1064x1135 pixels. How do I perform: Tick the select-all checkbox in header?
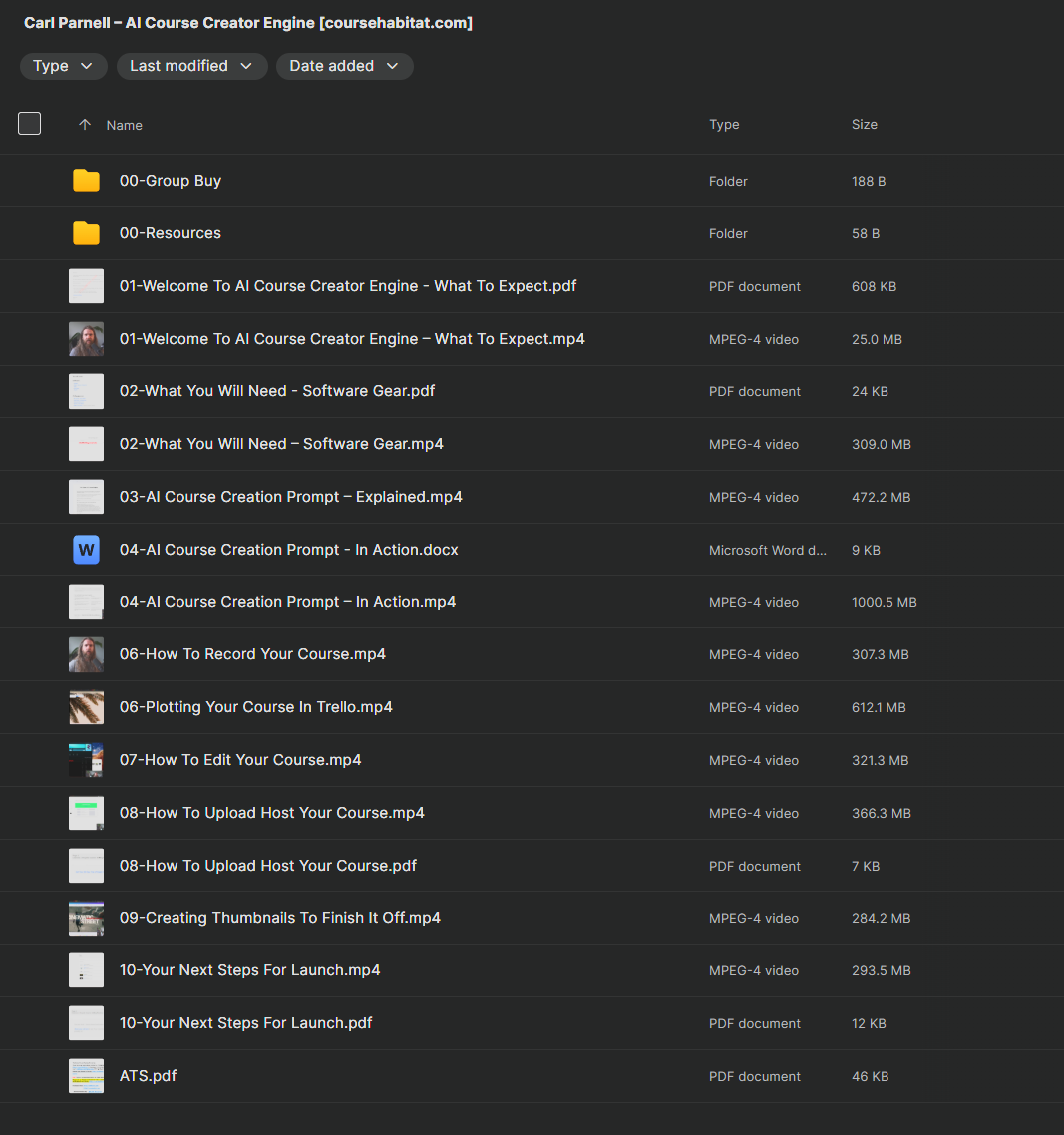30,123
